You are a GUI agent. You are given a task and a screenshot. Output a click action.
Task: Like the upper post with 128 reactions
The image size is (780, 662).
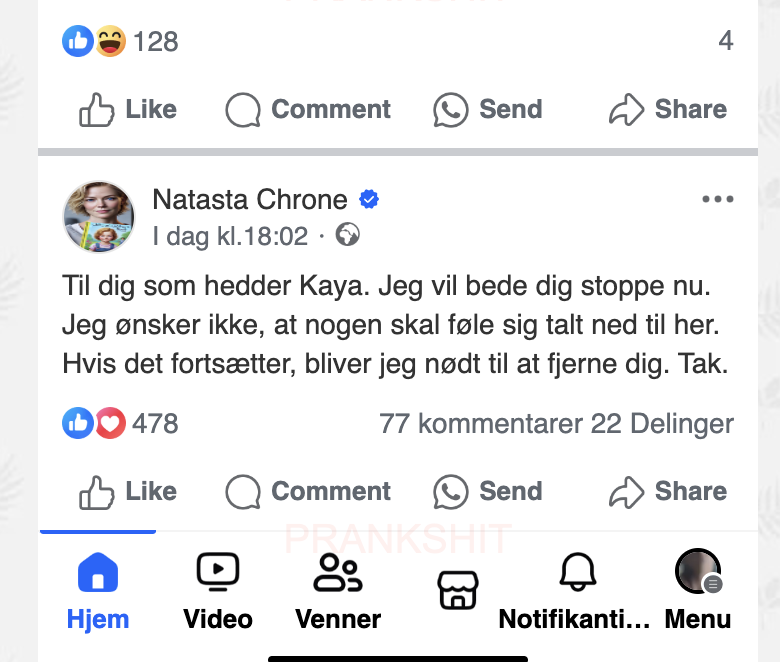coord(127,109)
